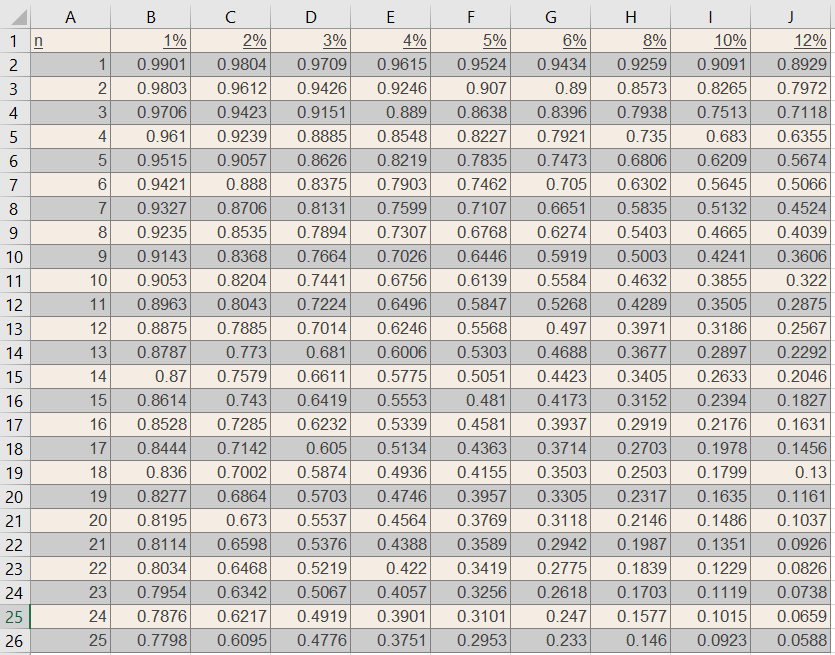The width and height of the screenshot is (835, 655).
Task: Click the 1% header cell
Action: coord(150,42)
